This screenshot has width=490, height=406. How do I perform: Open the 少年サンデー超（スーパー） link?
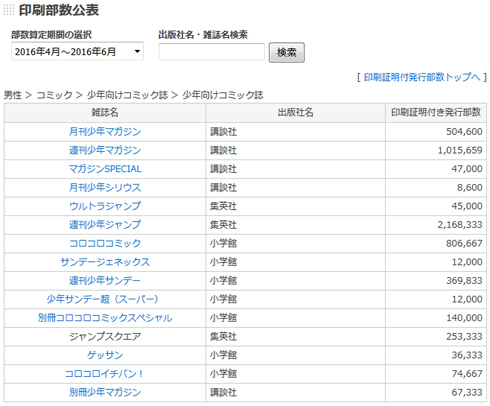point(102,299)
